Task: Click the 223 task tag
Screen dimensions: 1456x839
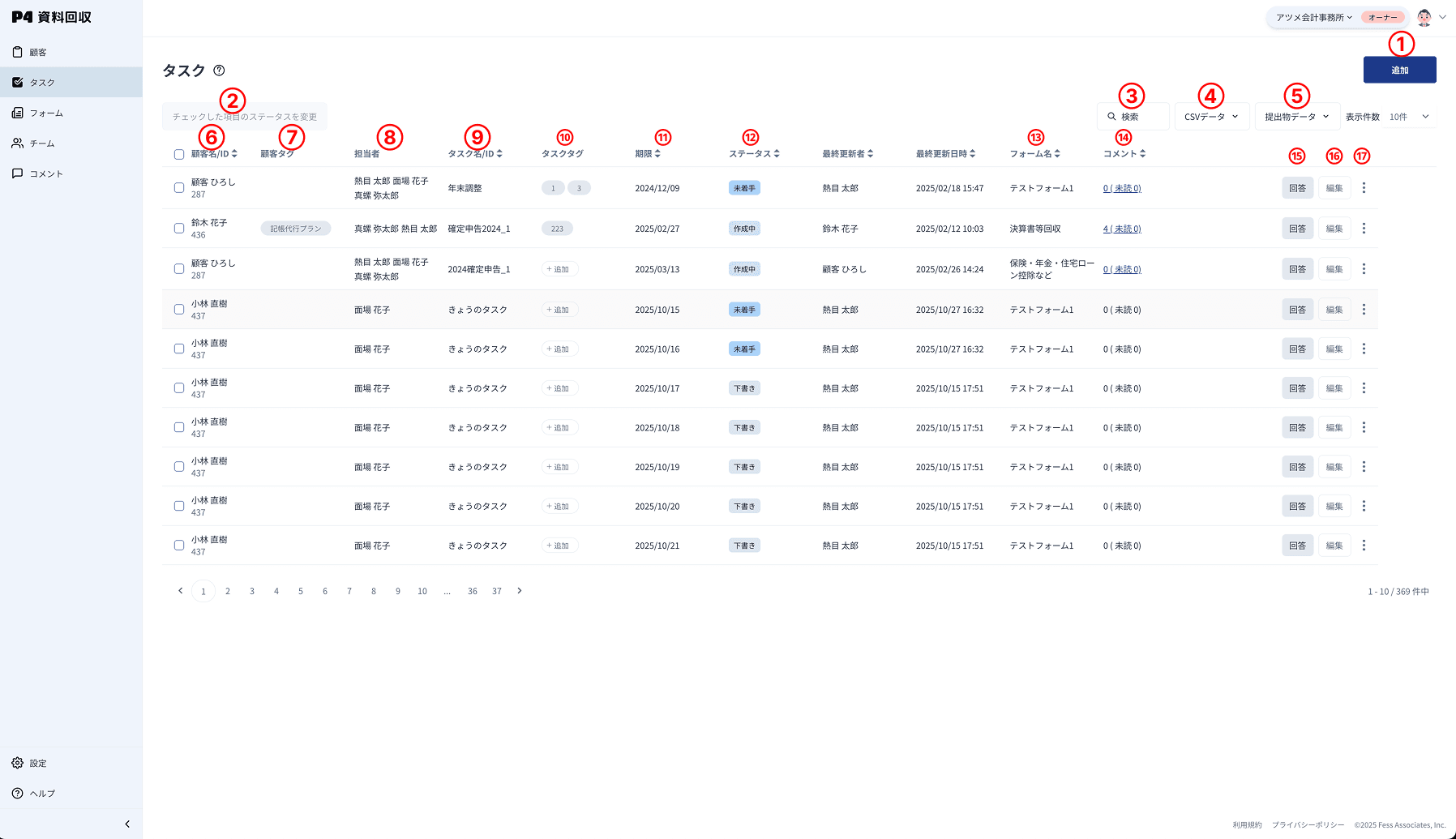Action: (x=557, y=229)
